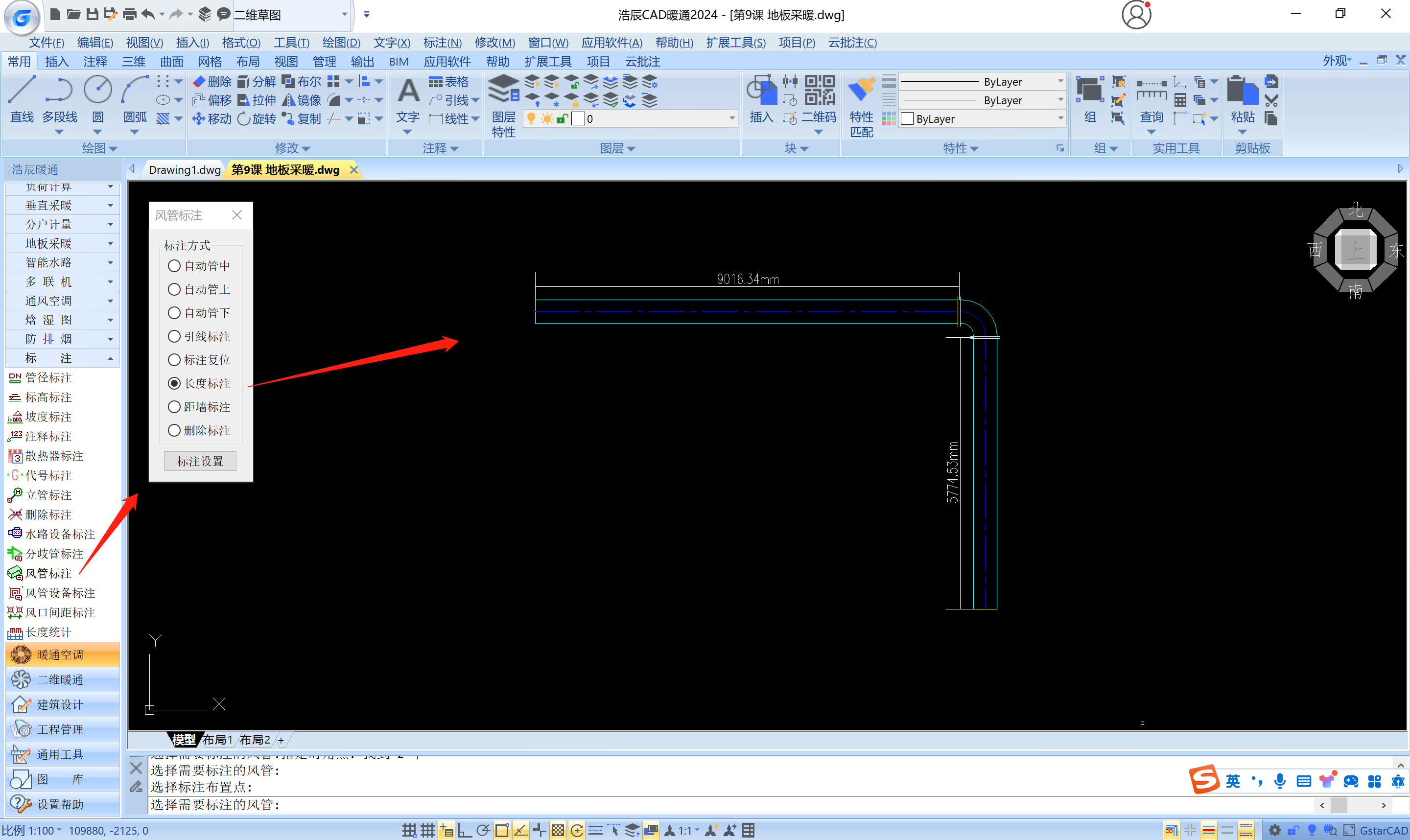Open the 二维草图 workspace dropdown
Image resolution: width=1410 pixels, height=840 pixels.
tap(344, 15)
